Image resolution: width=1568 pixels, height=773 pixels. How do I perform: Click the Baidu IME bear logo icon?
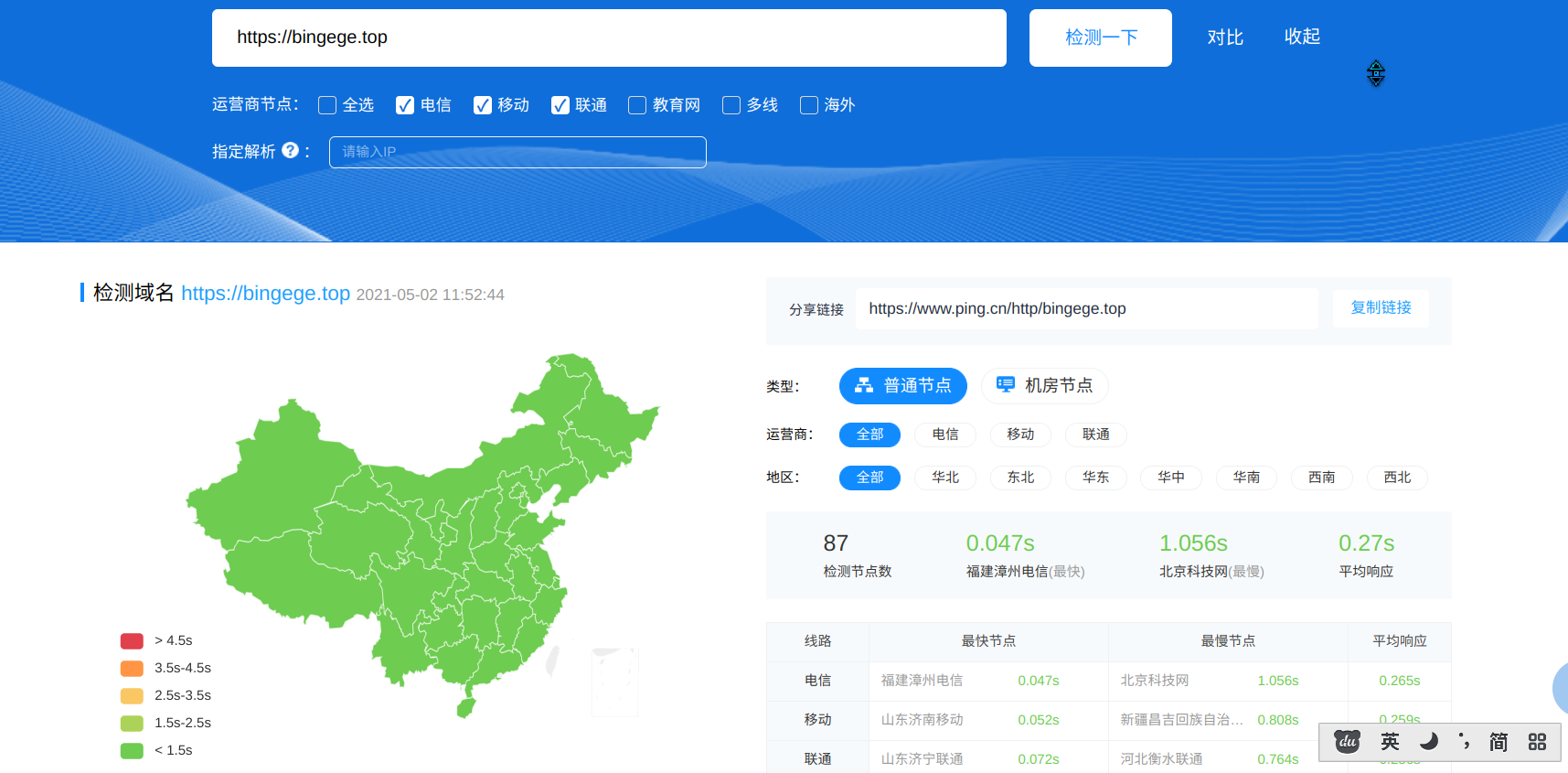tap(1347, 741)
